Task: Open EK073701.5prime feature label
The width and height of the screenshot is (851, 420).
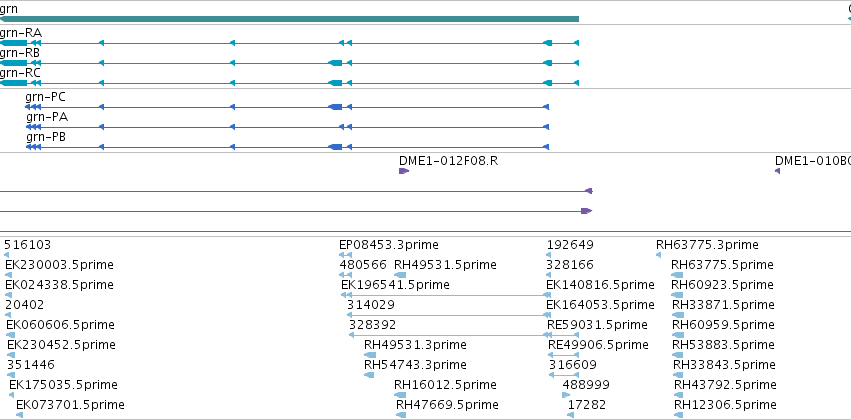Action: click(x=71, y=405)
